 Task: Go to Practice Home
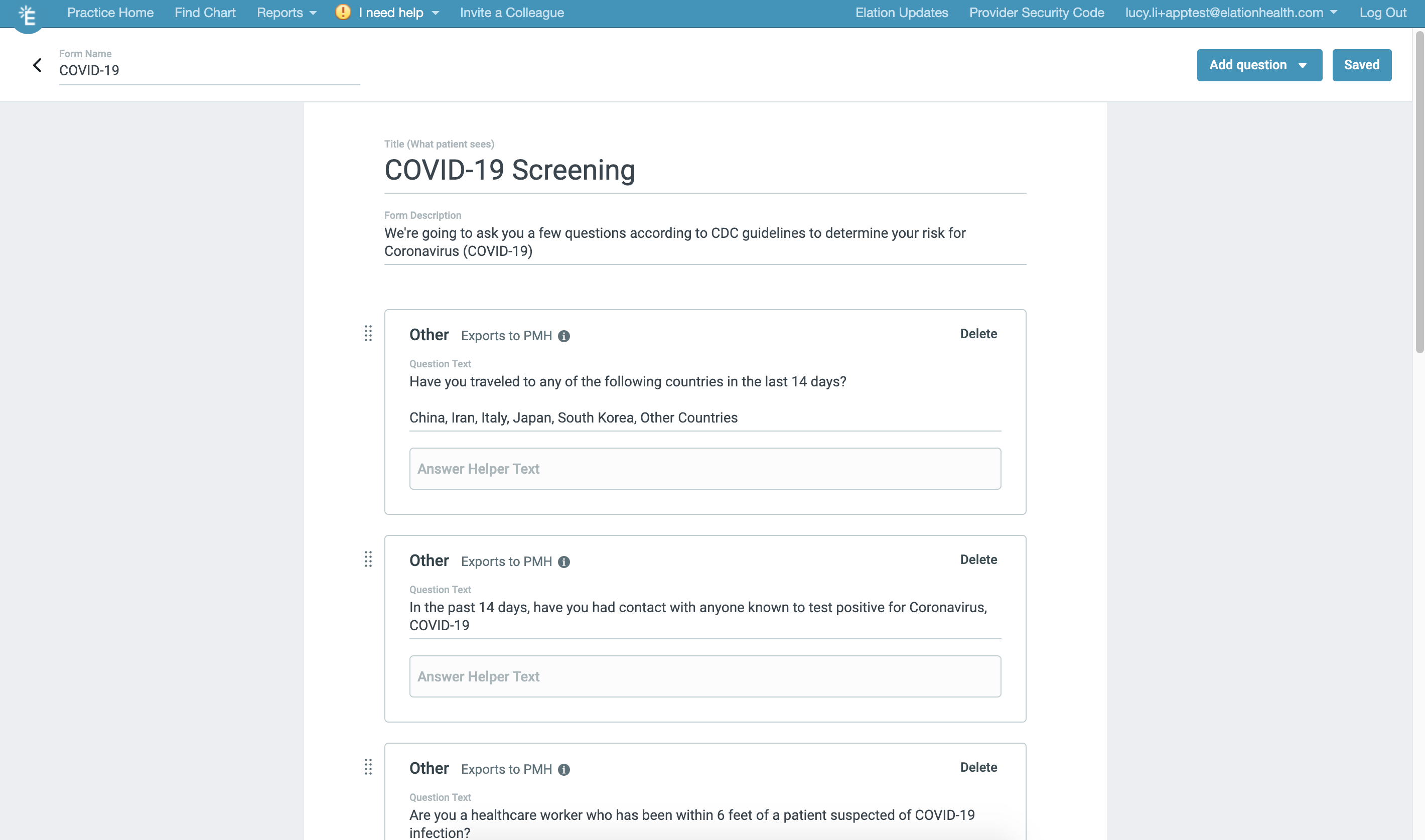pos(110,13)
